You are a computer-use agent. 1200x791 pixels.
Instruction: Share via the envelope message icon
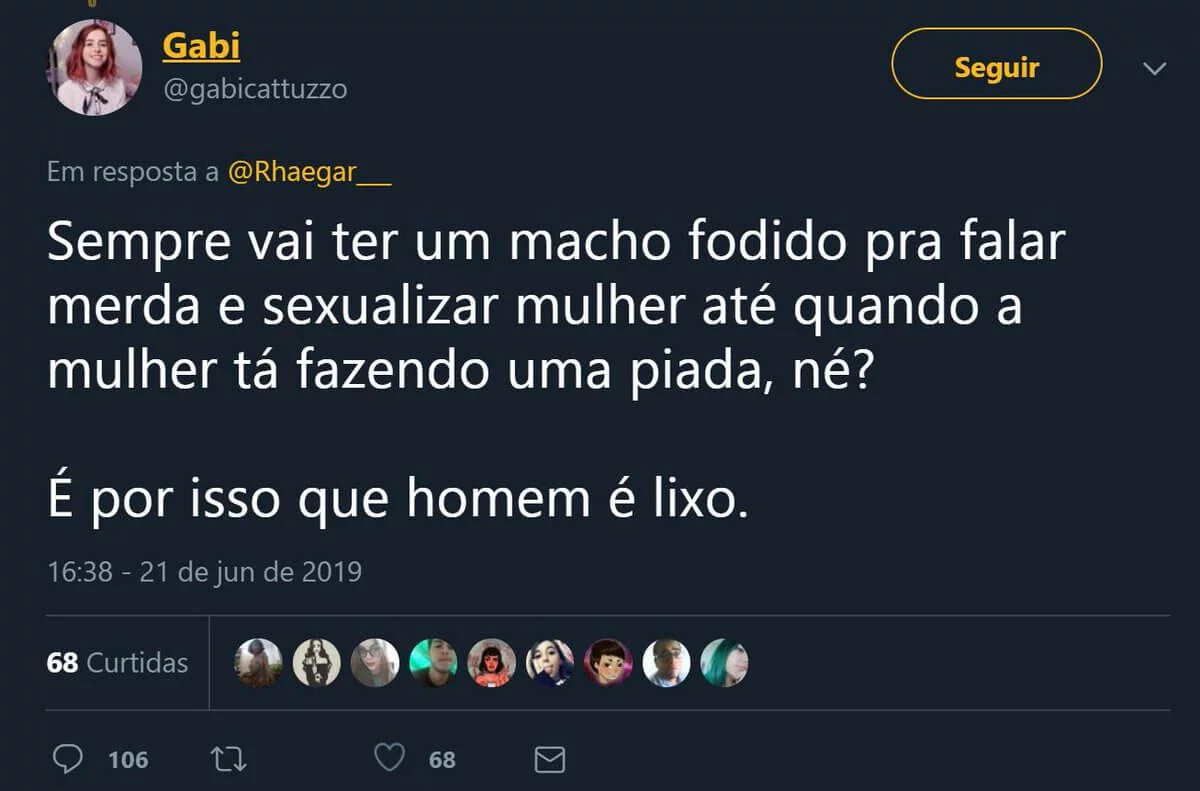click(550, 760)
